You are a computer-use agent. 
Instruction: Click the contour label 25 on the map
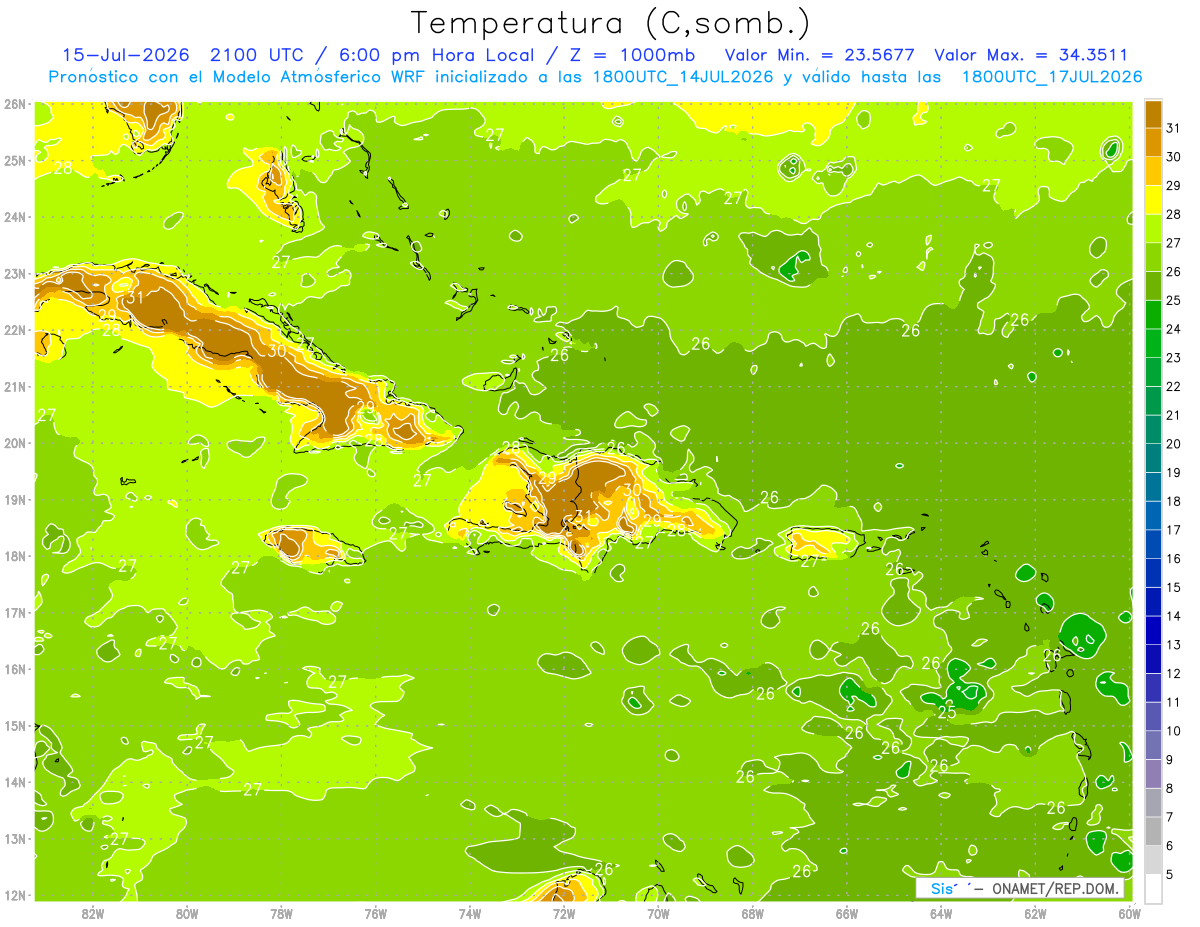coord(947,712)
